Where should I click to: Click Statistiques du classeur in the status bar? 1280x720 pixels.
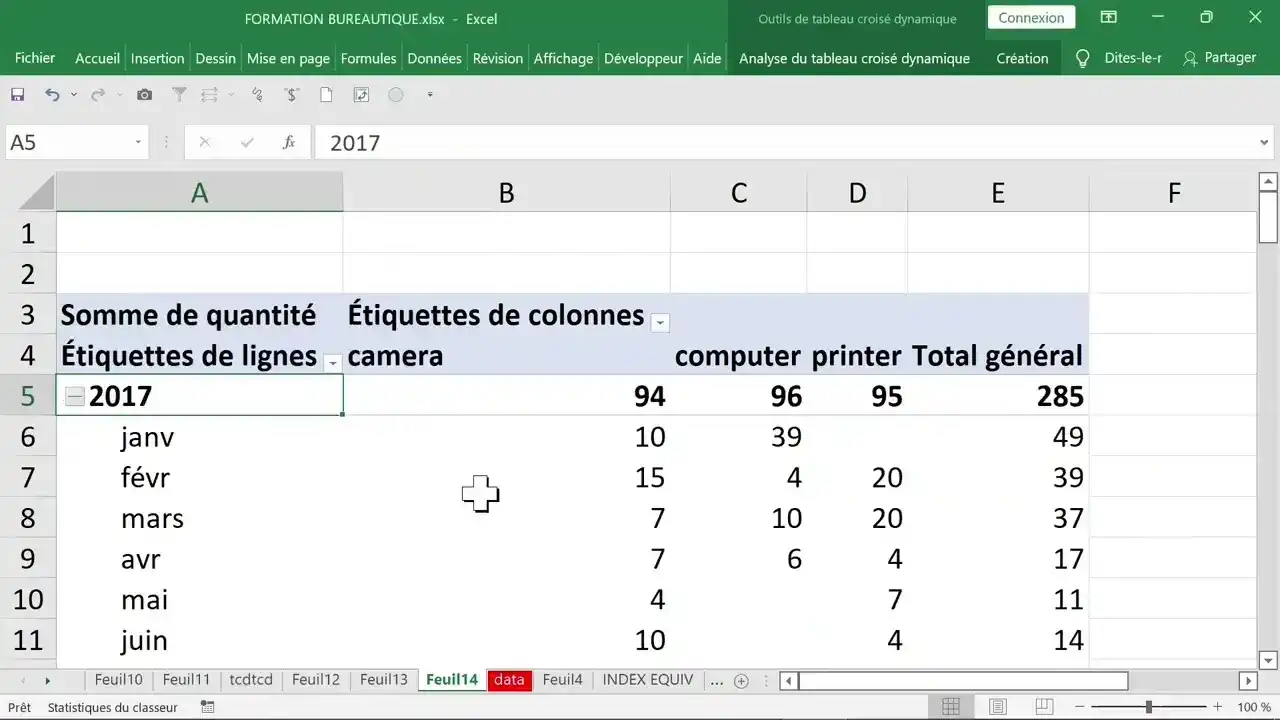coord(113,707)
